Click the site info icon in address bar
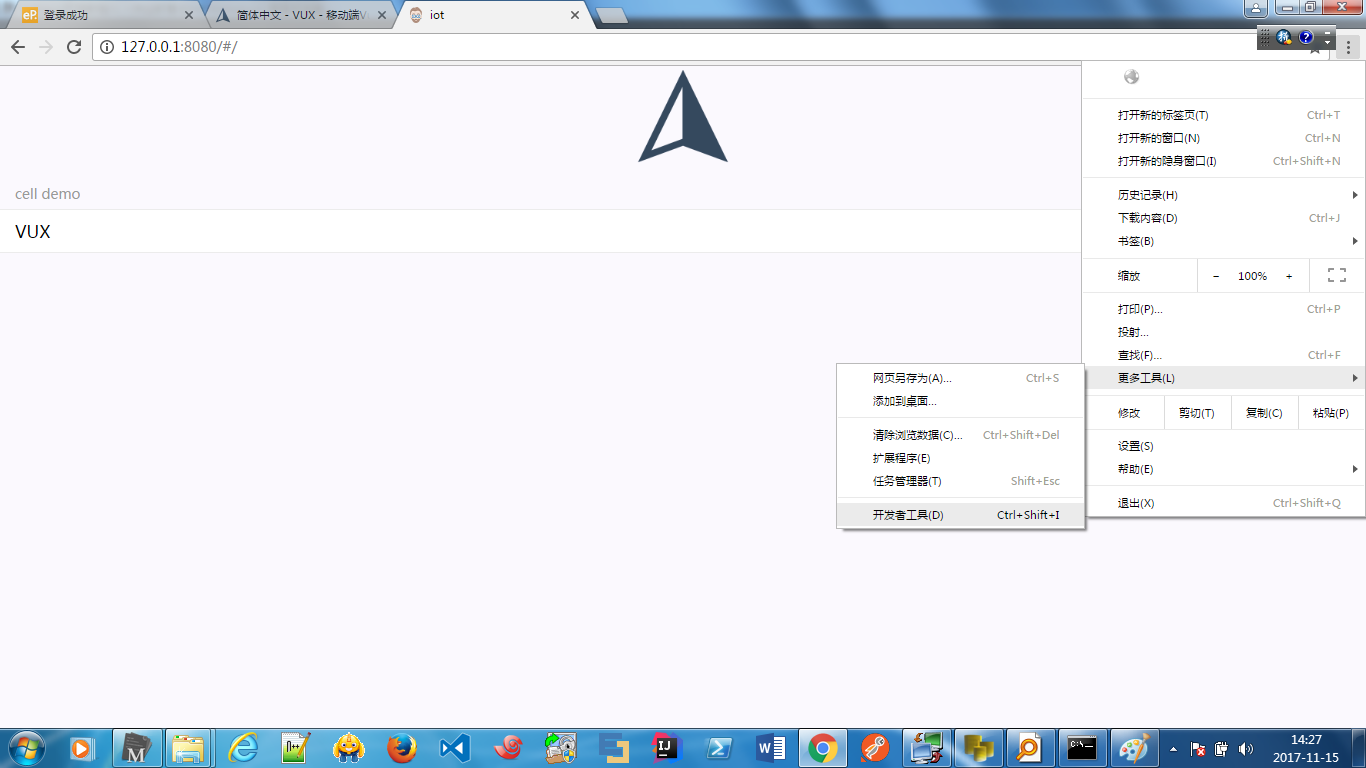 click(x=107, y=47)
